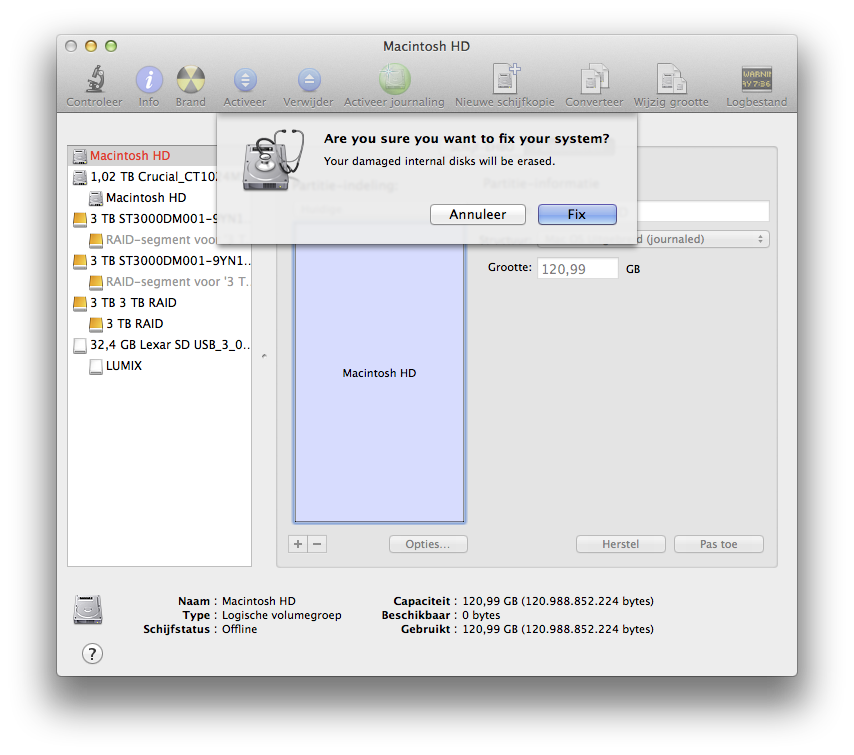
Task: Click the 'Offline' Schijfstatus value
Action: click(x=239, y=629)
